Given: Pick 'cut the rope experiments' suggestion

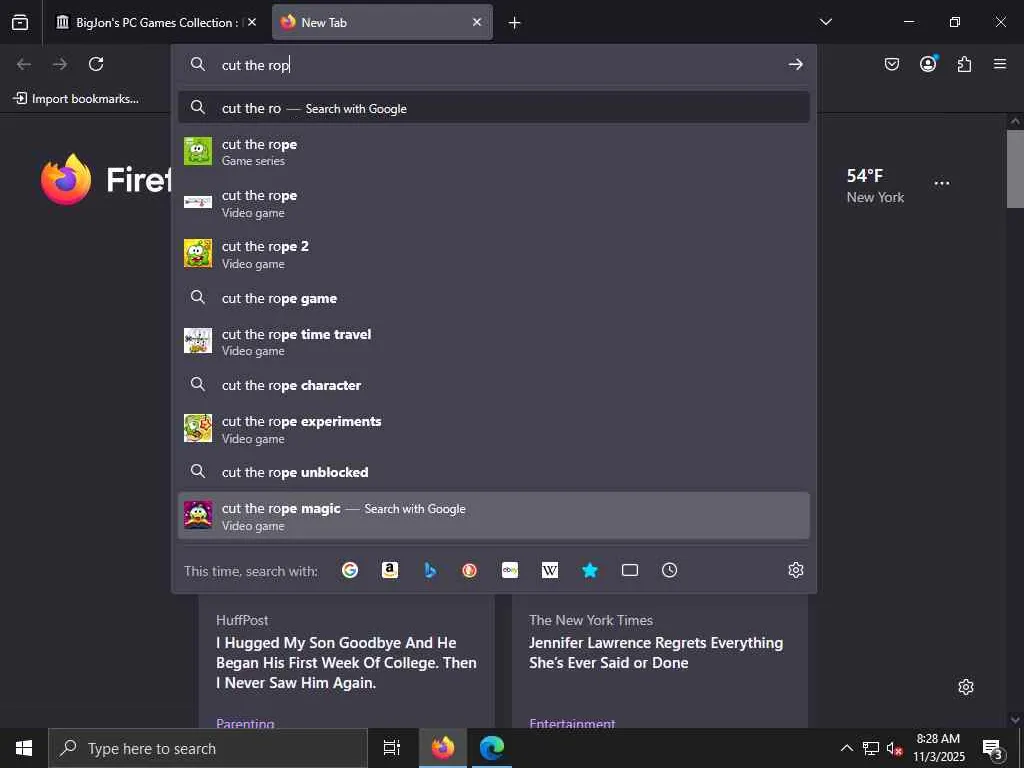Looking at the screenshot, I should [x=494, y=429].
